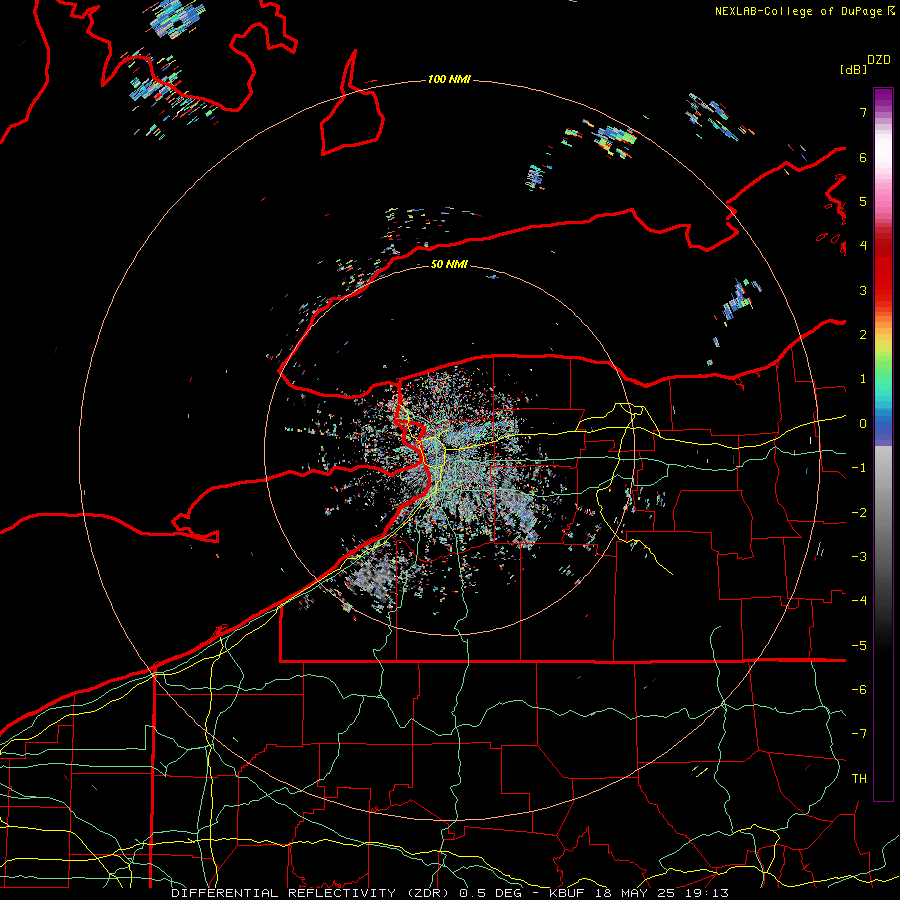The image size is (900, 900).
Task: Click the 100 NMI range ring label
Action: (x=449, y=79)
